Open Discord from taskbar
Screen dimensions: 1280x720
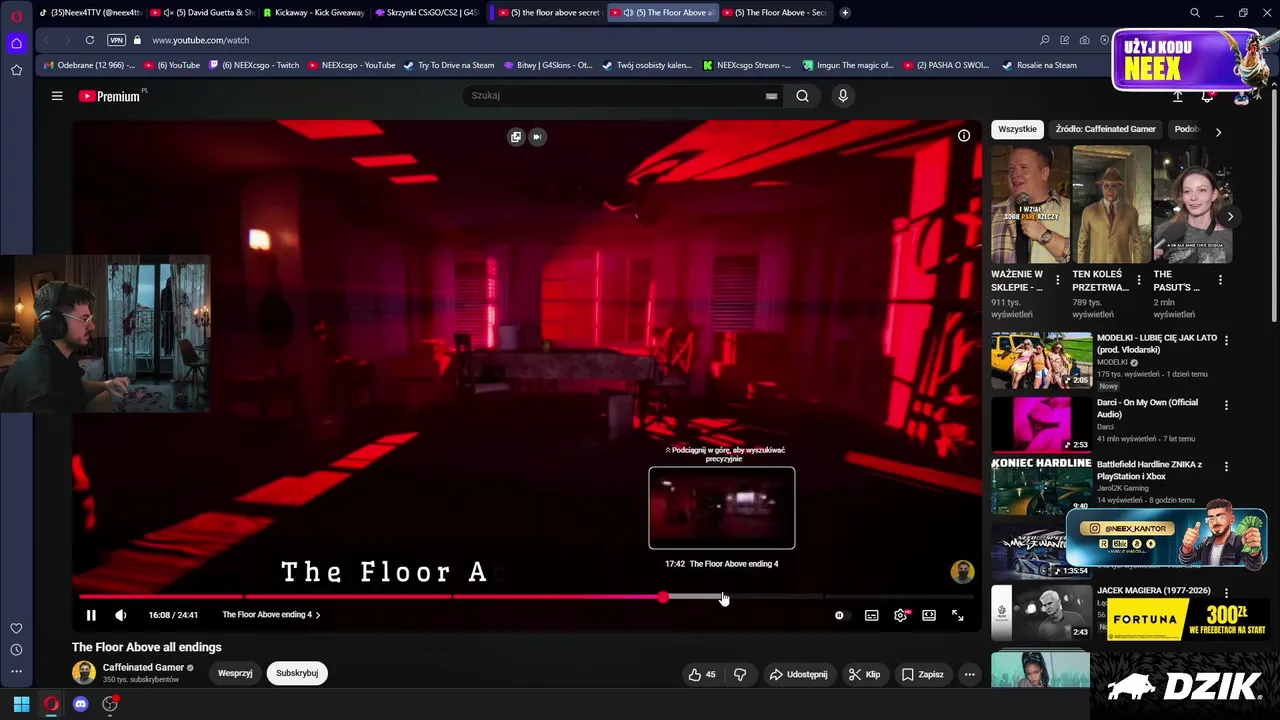pyautogui.click(x=81, y=704)
